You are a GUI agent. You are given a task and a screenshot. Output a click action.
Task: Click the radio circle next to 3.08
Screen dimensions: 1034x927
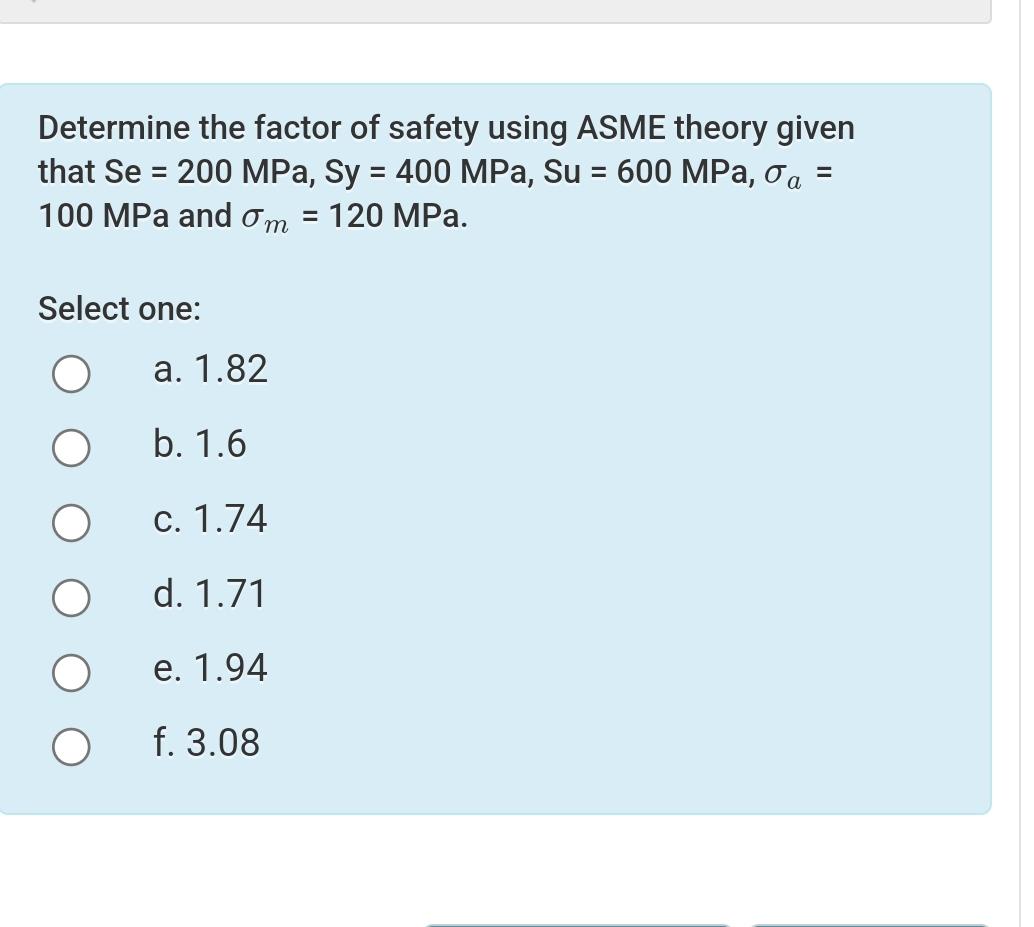71,745
